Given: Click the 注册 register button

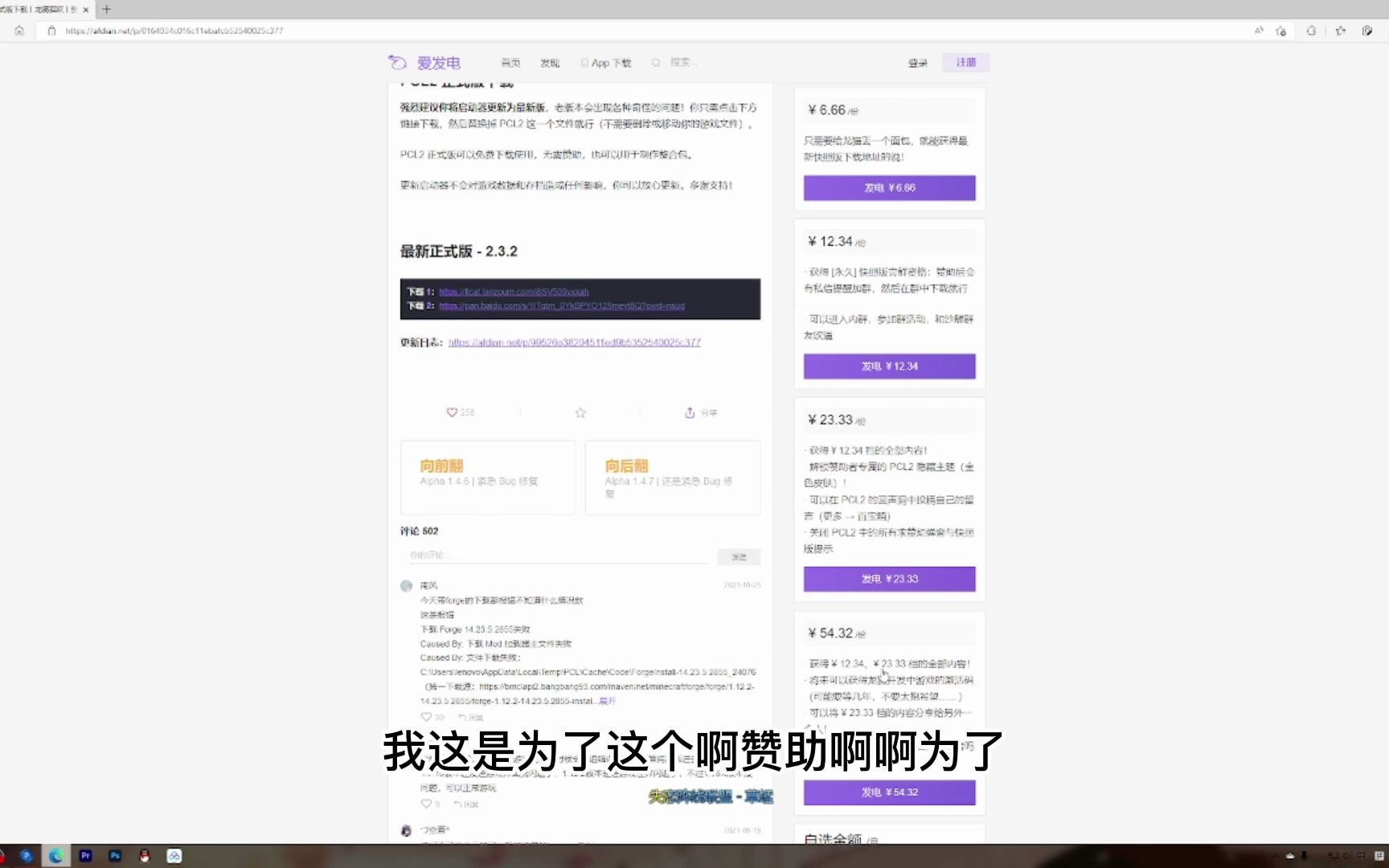Looking at the screenshot, I should click(x=966, y=62).
